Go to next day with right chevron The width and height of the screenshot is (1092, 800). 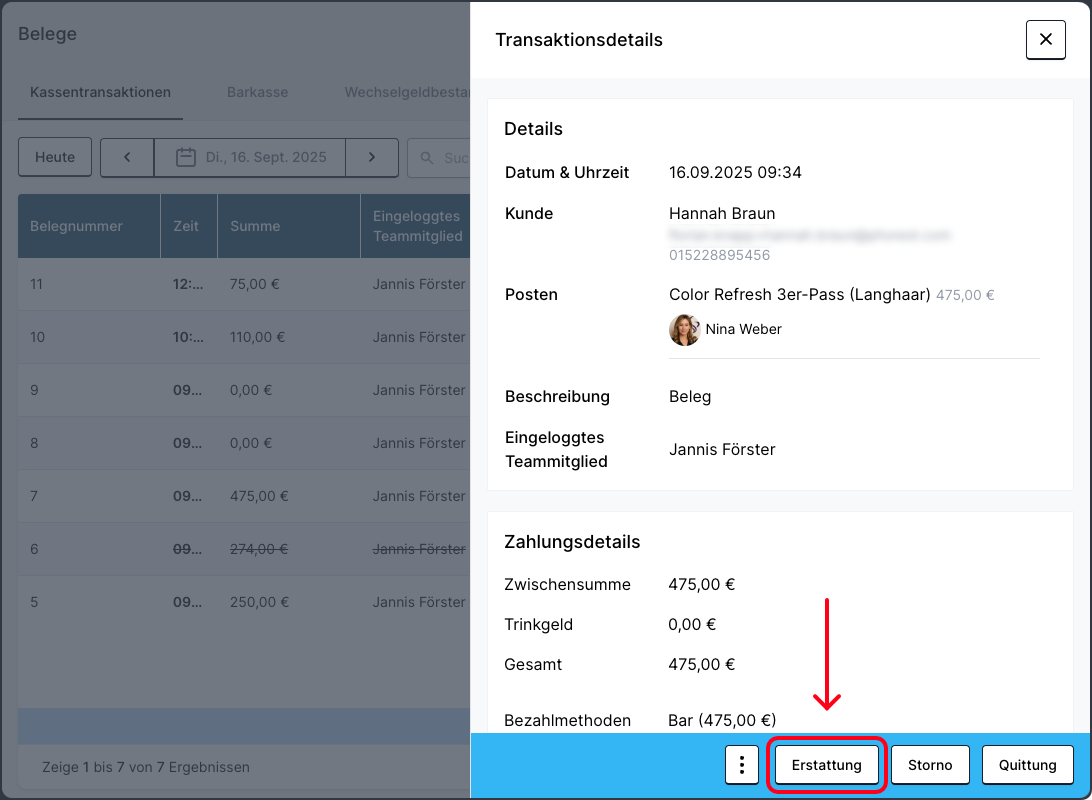371,158
